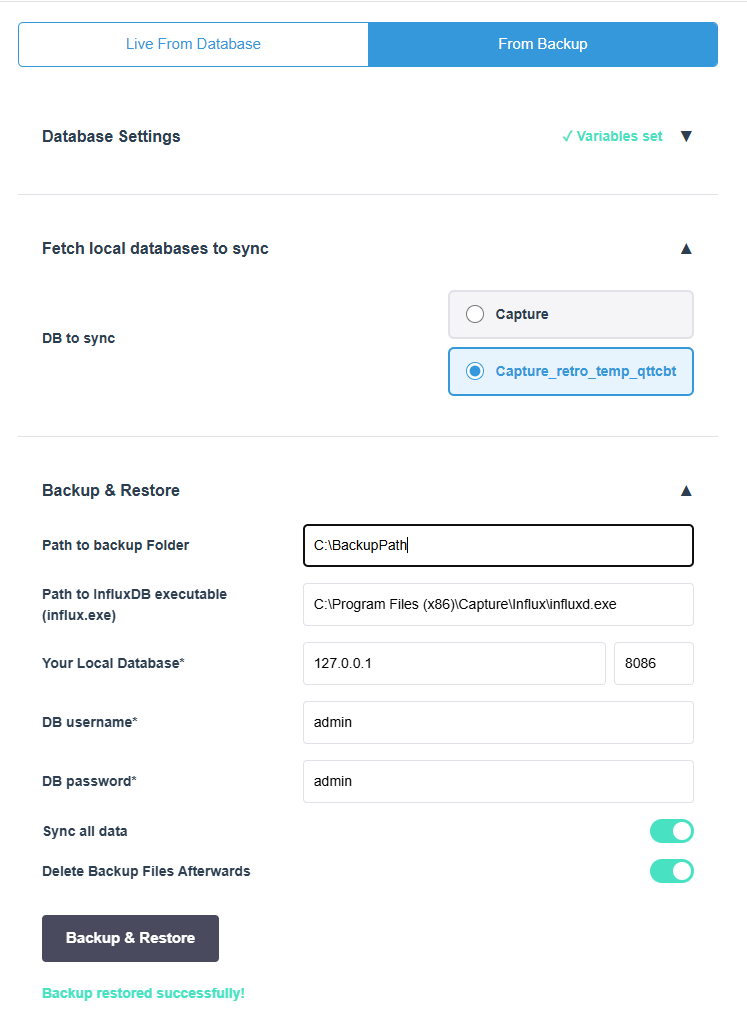747x1016 pixels.
Task: Click the 8086 port number field
Action: tap(653, 663)
